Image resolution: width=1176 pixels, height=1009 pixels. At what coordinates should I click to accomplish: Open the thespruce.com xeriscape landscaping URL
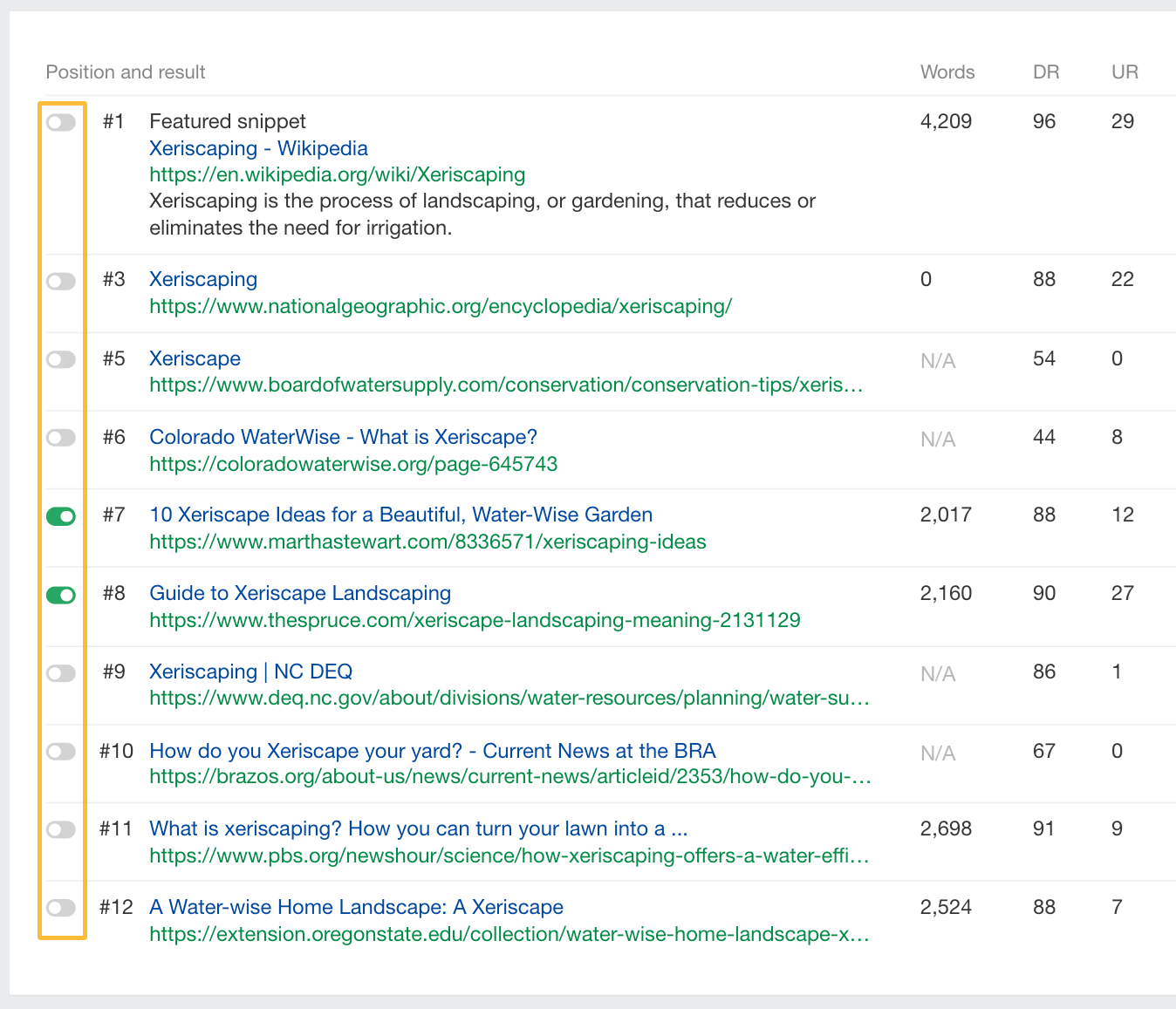(475, 620)
